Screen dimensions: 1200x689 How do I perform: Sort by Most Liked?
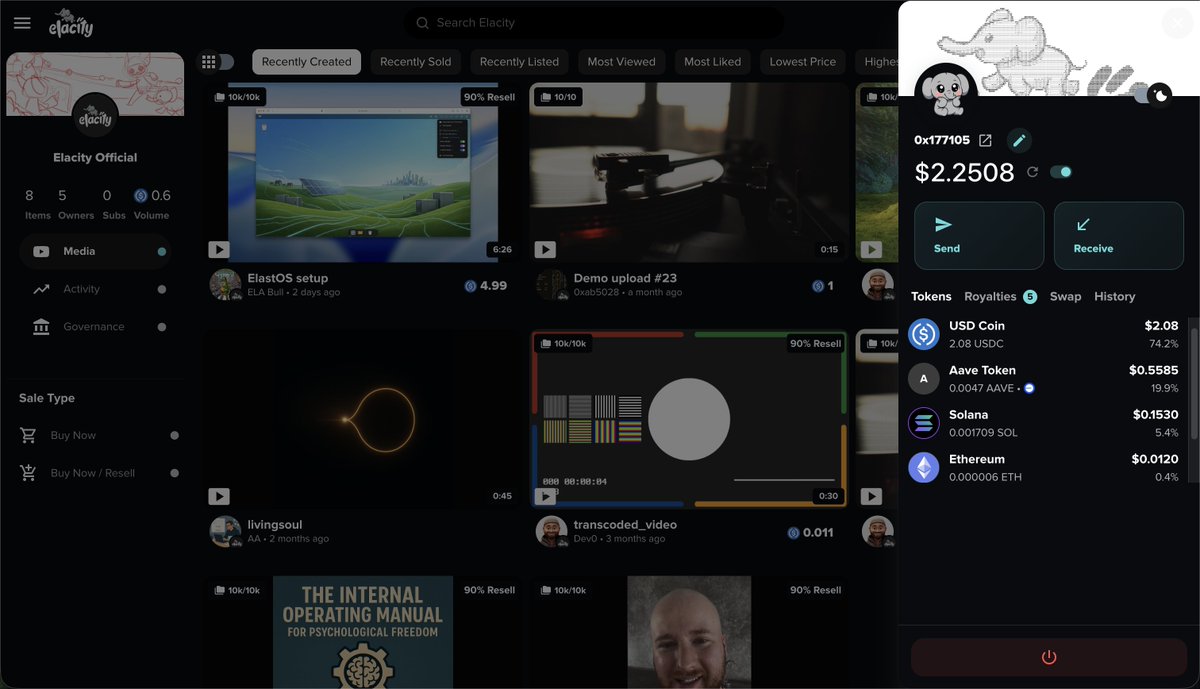point(713,62)
